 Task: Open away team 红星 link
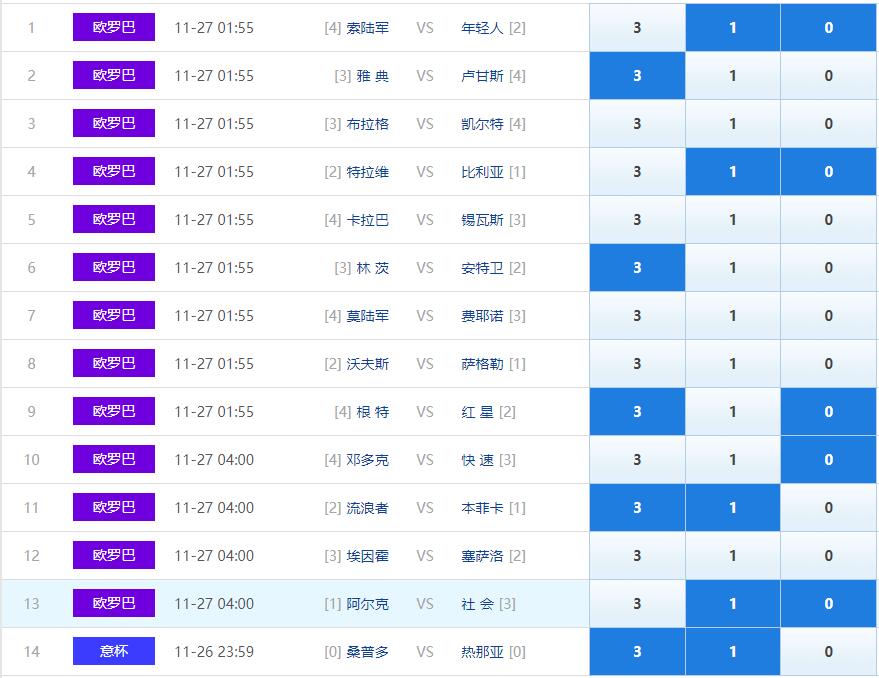[477, 412]
